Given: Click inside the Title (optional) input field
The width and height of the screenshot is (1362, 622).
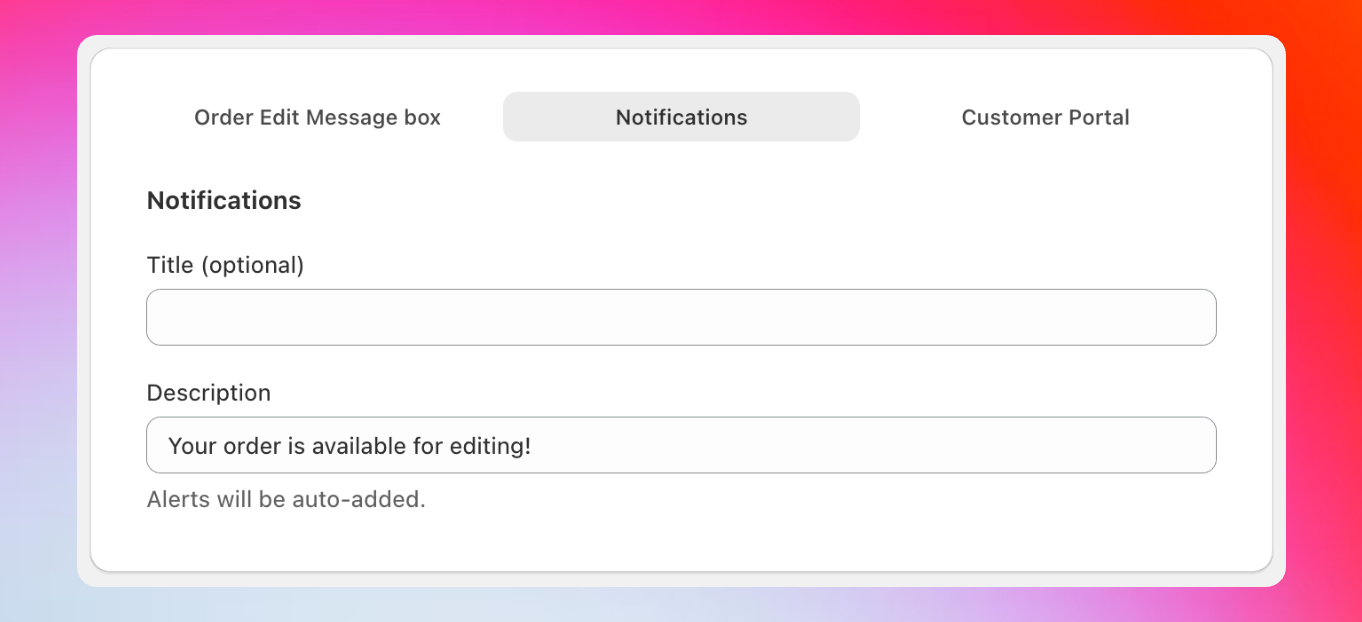Looking at the screenshot, I should coord(681,317).
